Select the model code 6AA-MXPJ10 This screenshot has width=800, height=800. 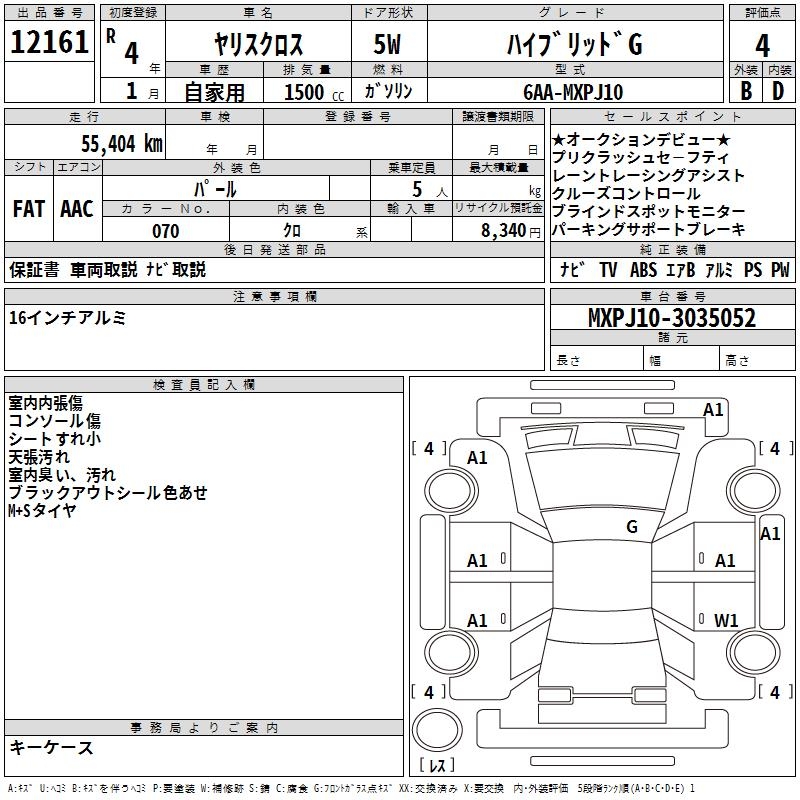tap(573, 92)
